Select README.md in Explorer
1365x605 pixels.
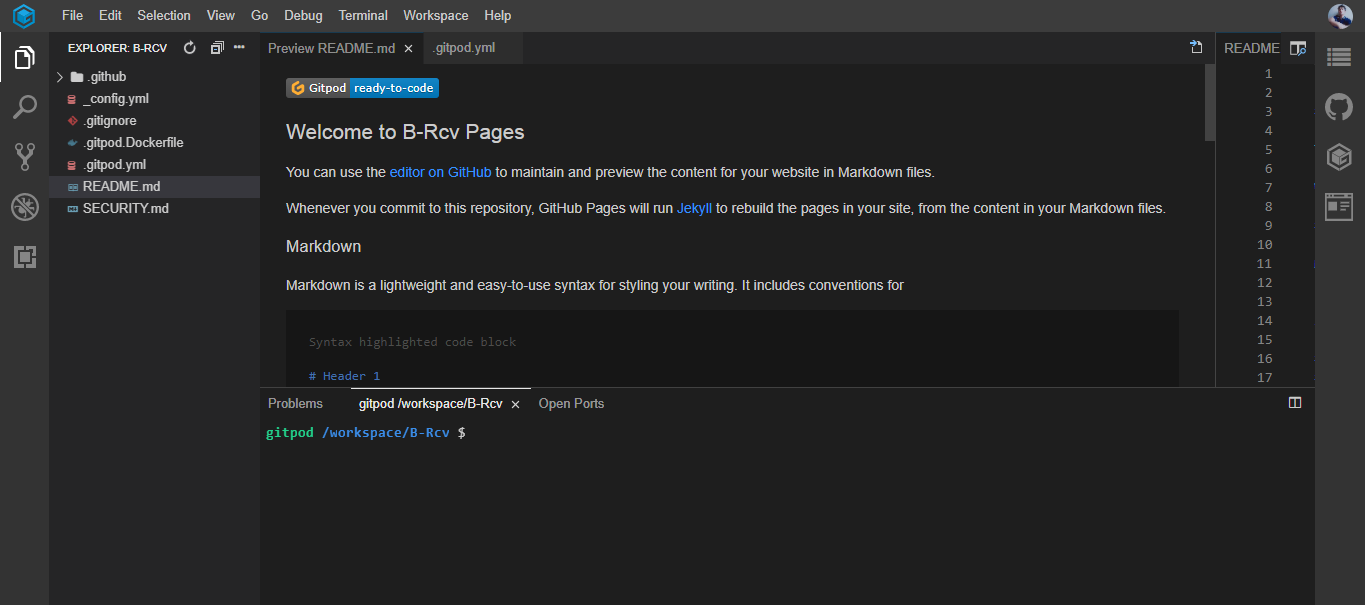154,187
